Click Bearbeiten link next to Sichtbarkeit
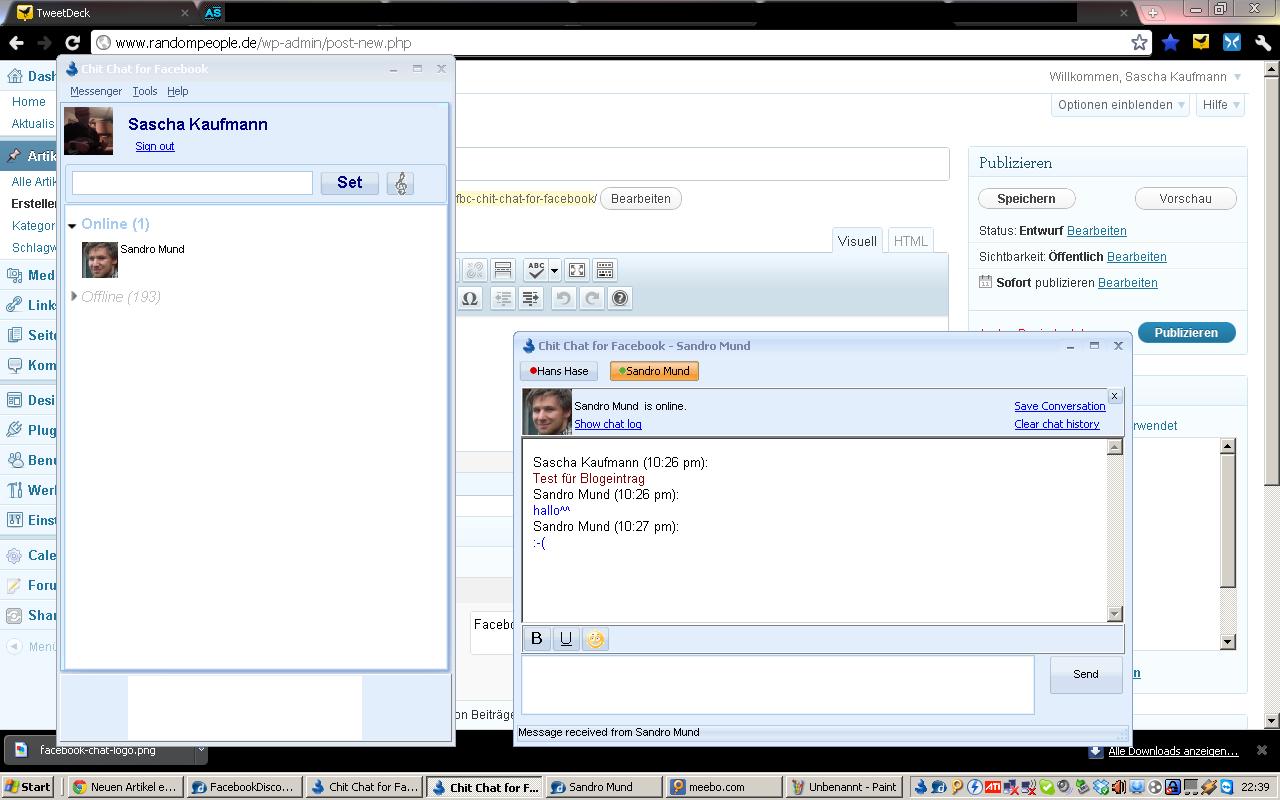Image resolution: width=1280 pixels, height=800 pixels. point(1137,257)
